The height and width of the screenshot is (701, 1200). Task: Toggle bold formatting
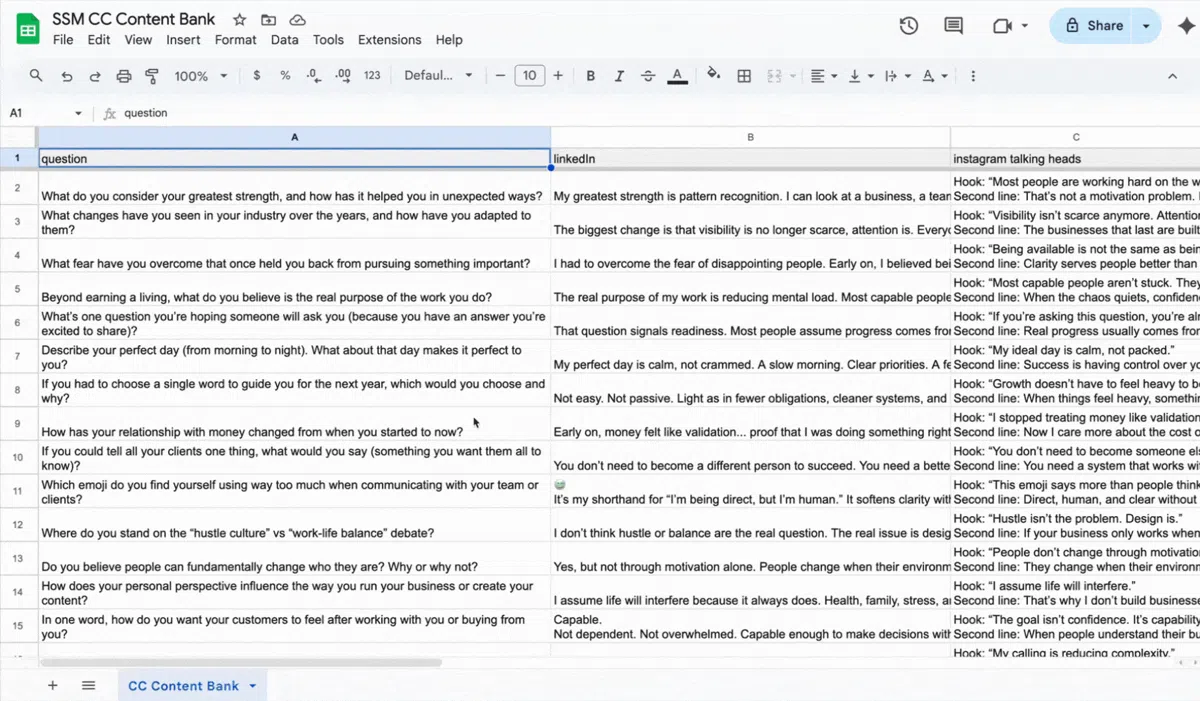click(x=591, y=76)
